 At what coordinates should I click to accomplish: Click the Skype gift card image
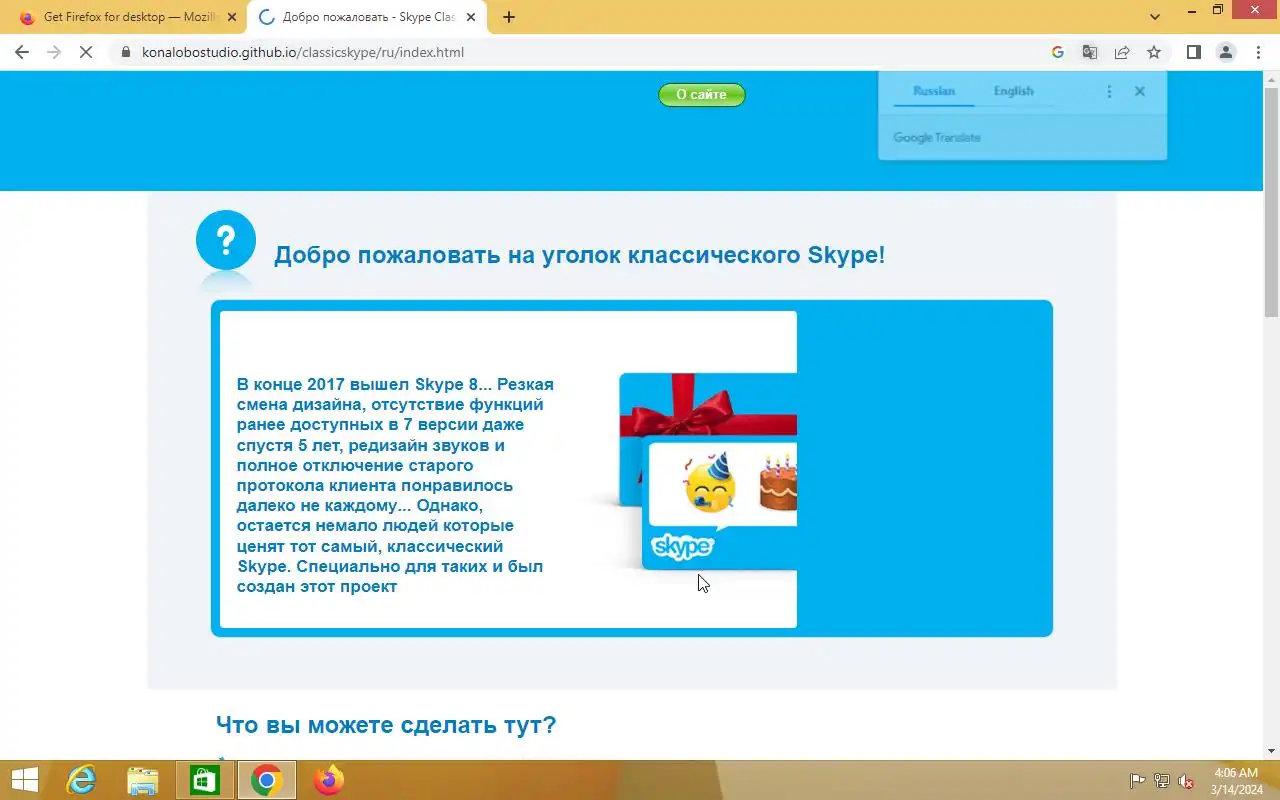point(709,470)
